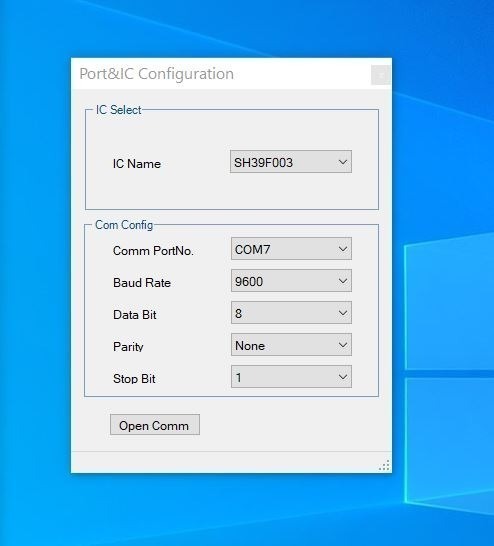This screenshot has width=494, height=546.
Task: Click the Comm PortNo. label
Action: click(153, 251)
